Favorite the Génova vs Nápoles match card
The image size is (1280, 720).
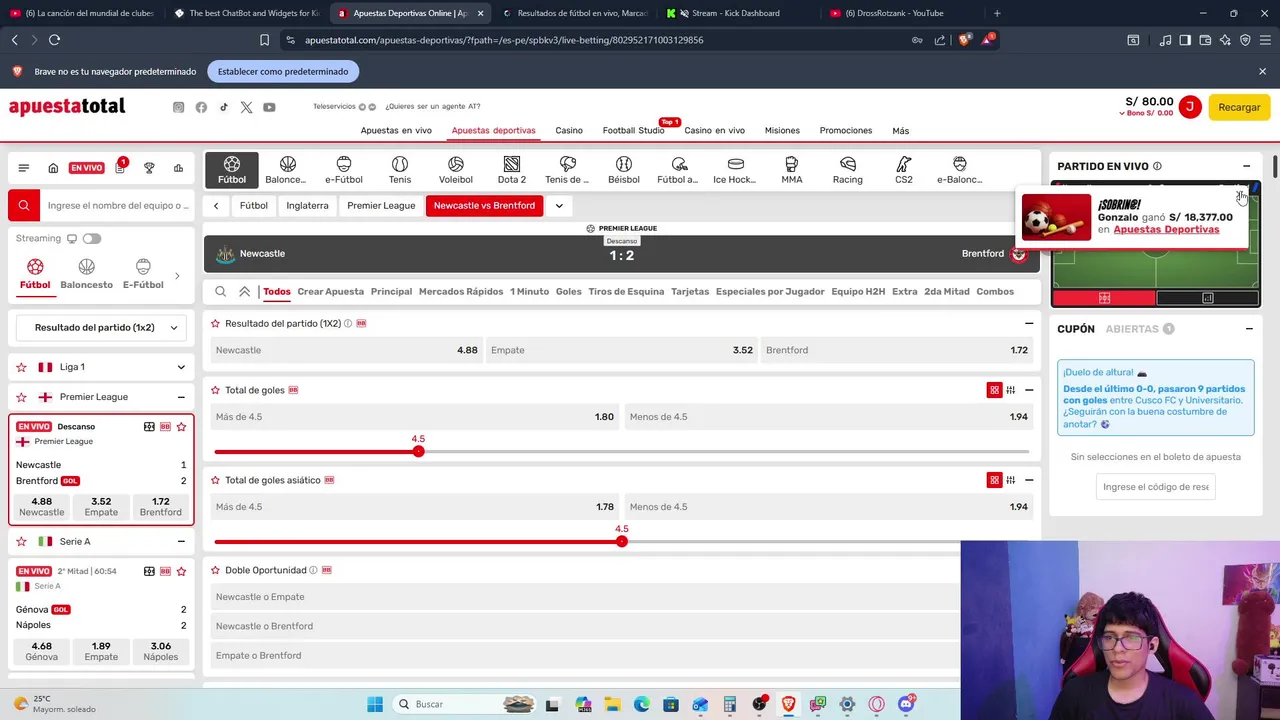(x=181, y=571)
